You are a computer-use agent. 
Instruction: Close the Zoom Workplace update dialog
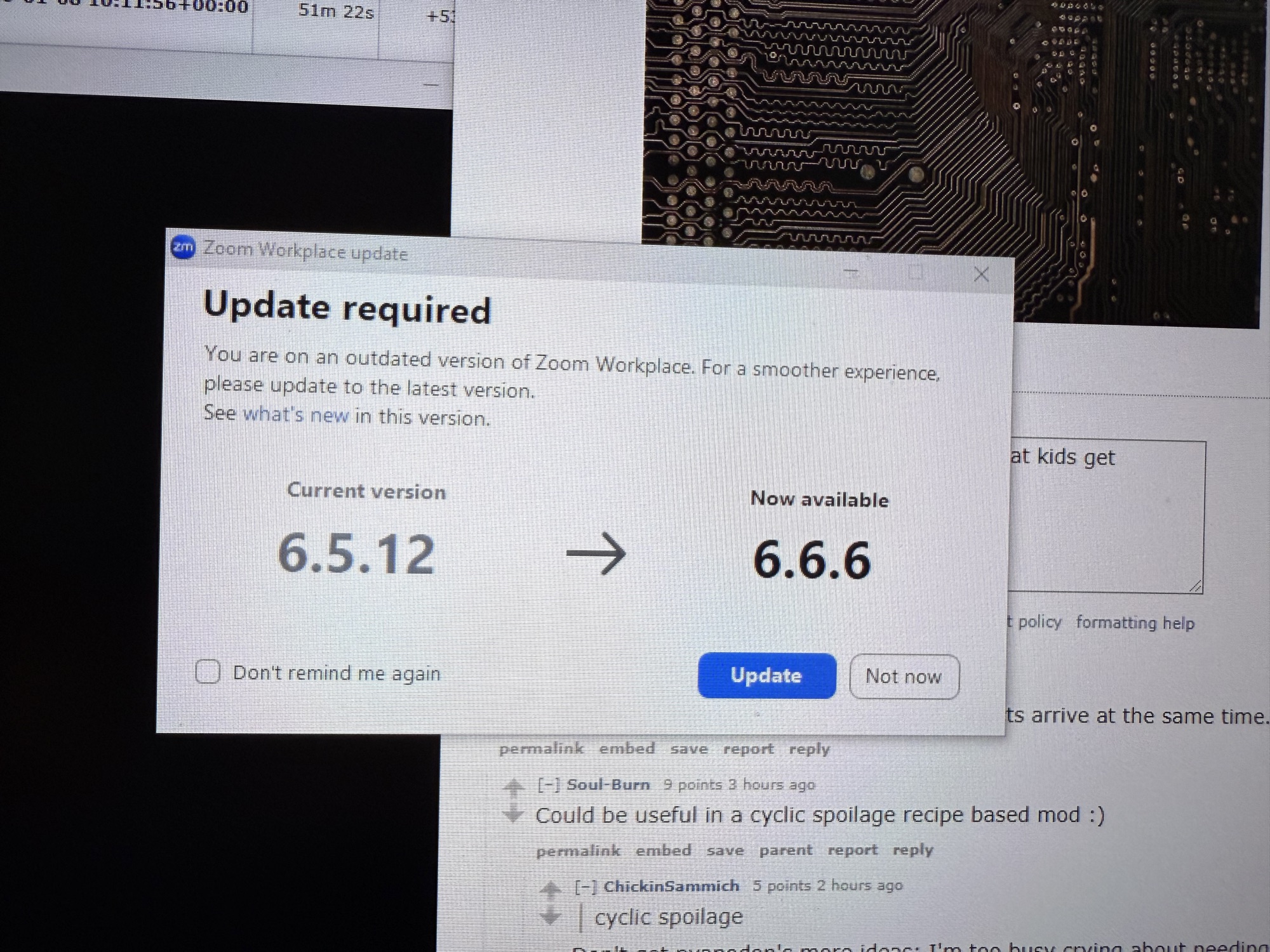coord(981,274)
